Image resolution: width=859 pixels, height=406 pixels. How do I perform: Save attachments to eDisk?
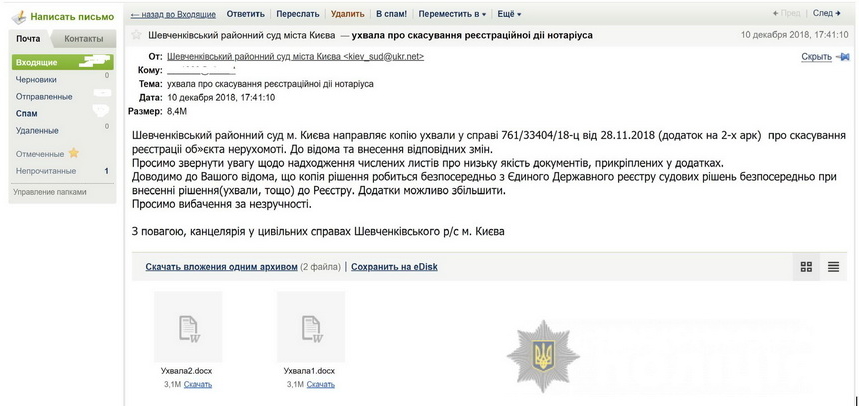394,267
